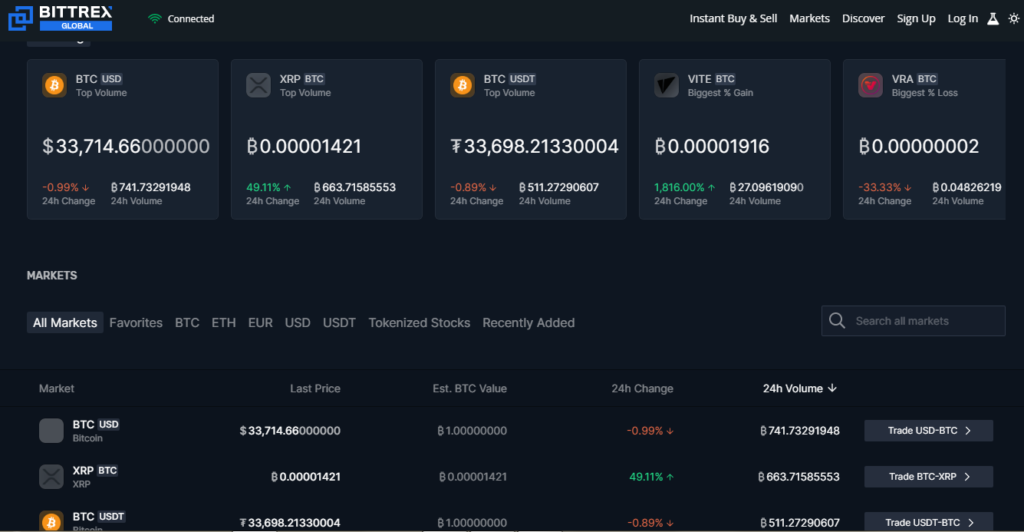Viewport: 1024px width, 532px height.
Task: Click coin icon in BTC USD table row
Action: pyautogui.click(x=51, y=431)
